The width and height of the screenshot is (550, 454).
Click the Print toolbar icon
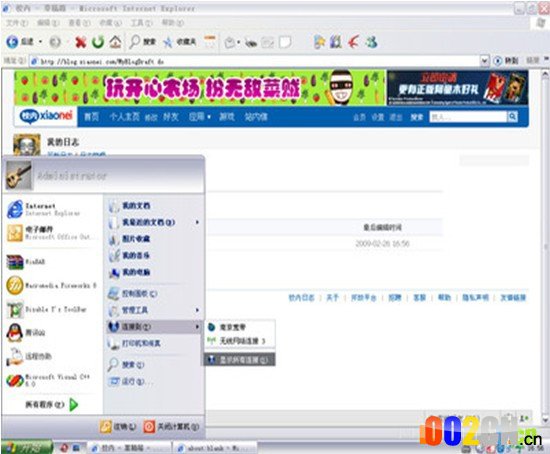pyautogui.click(x=251, y=43)
